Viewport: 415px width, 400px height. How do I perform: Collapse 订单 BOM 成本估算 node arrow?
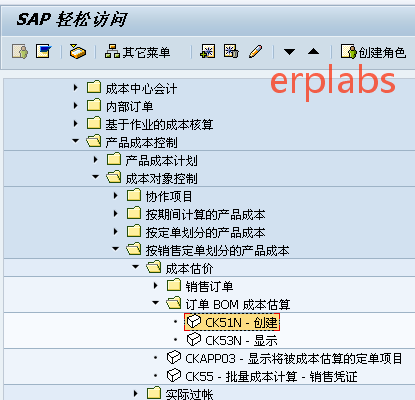click(156, 303)
